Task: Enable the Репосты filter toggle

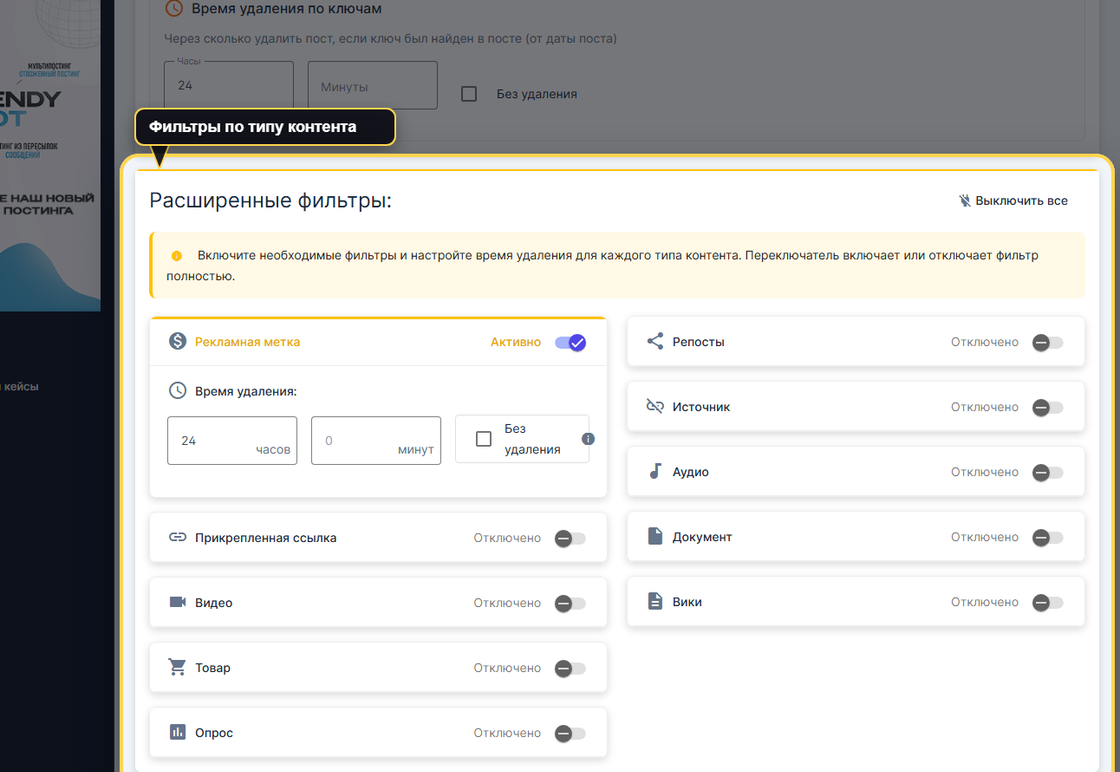Action: tap(1047, 342)
